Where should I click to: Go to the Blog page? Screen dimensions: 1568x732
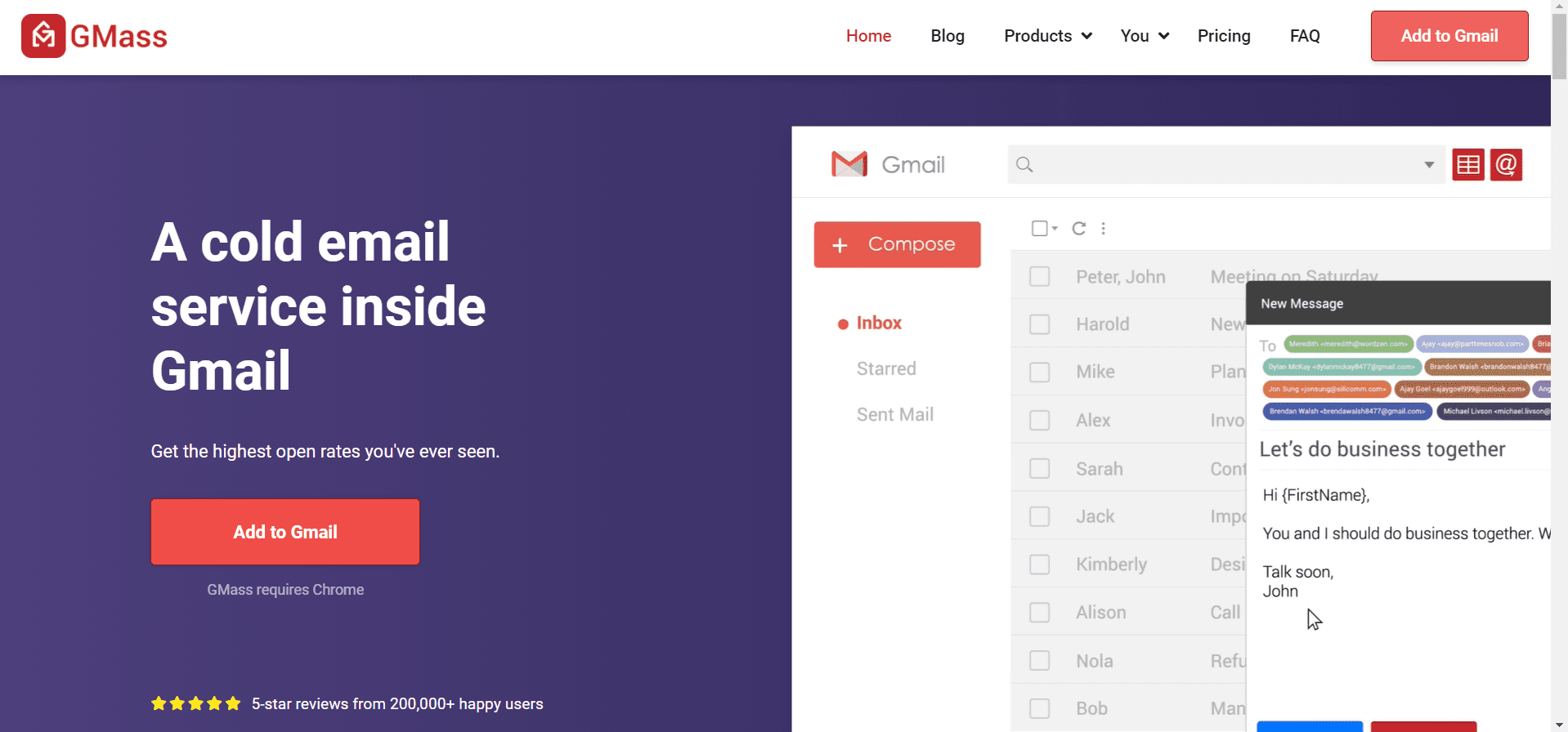948,36
